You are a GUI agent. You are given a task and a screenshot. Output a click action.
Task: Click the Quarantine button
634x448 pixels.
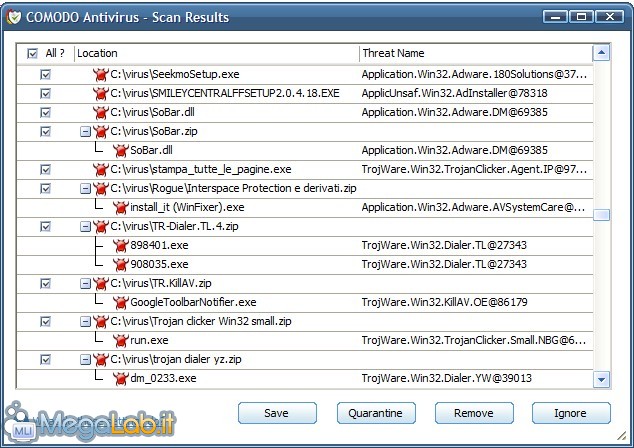pyautogui.click(x=376, y=413)
